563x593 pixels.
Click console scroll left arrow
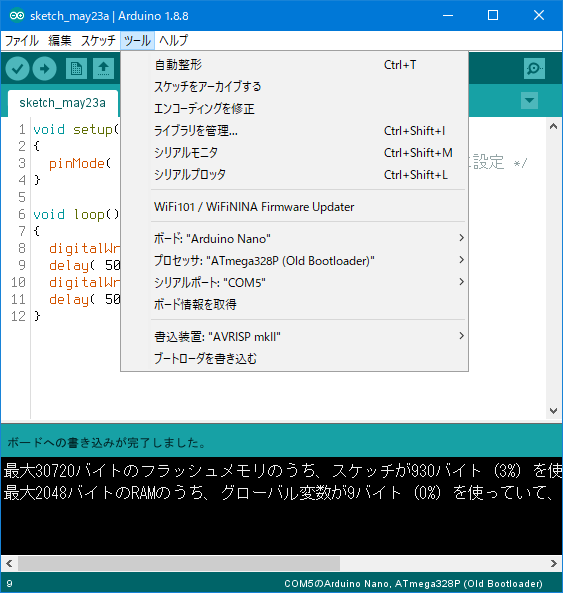click(9, 564)
